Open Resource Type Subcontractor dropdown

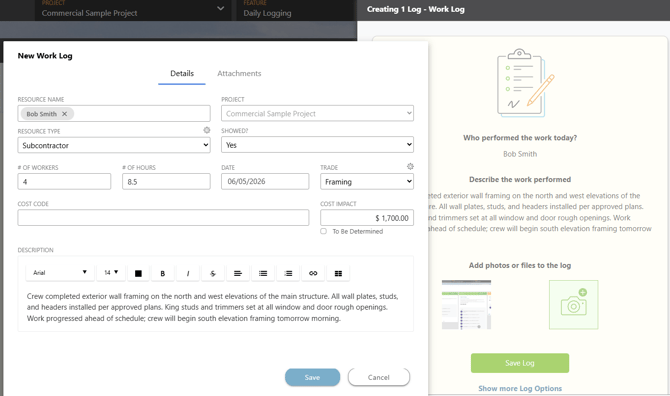click(114, 145)
